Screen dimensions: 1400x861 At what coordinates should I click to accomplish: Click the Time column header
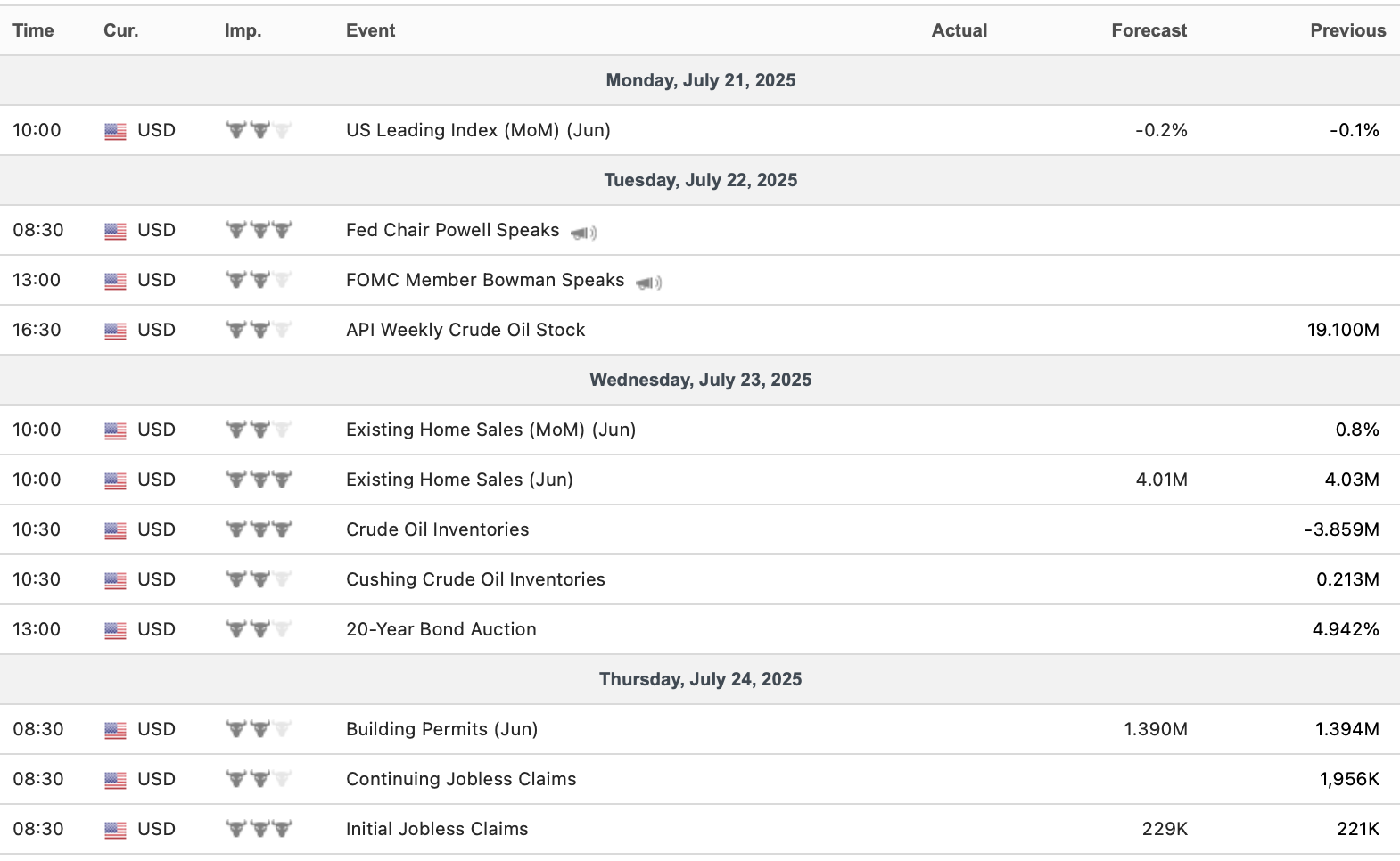pyautogui.click(x=33, y=30)
